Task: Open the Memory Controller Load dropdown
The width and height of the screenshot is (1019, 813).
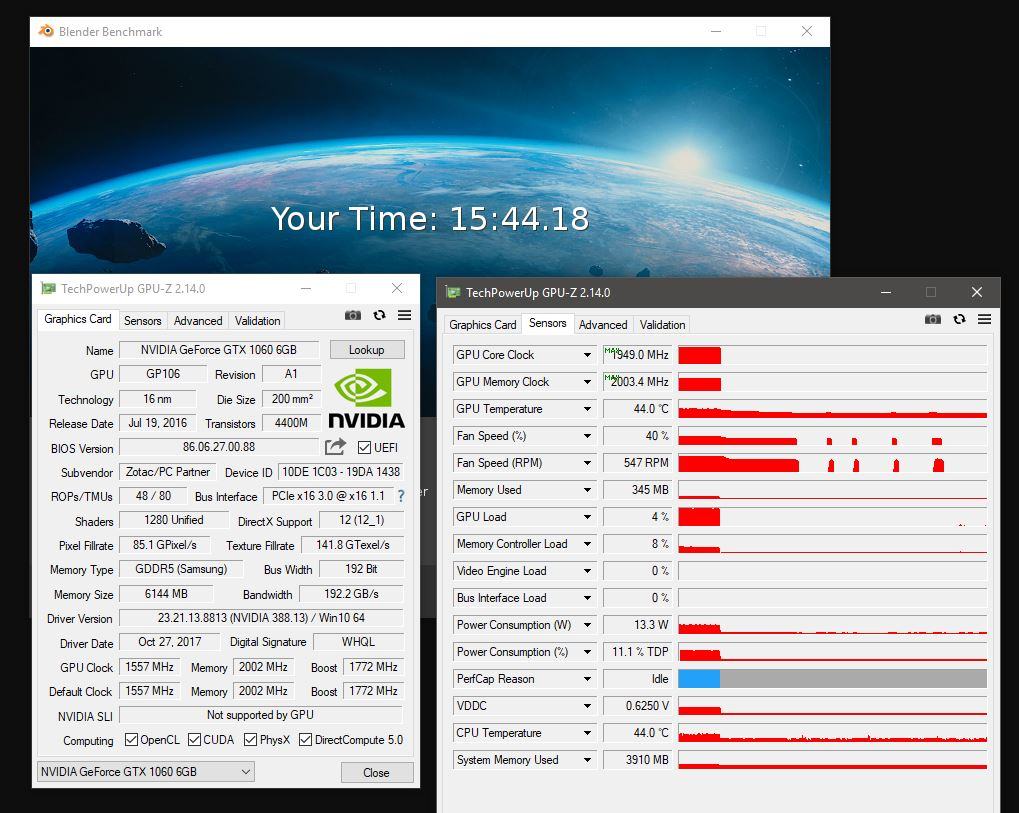Action: (587, 544)
